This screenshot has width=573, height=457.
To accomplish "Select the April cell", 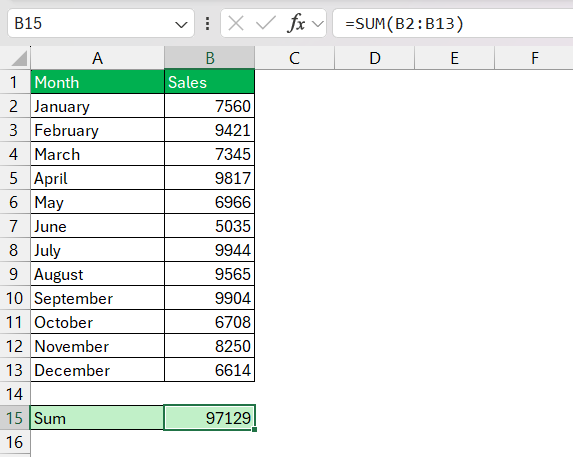I will (x=98, y=178).
